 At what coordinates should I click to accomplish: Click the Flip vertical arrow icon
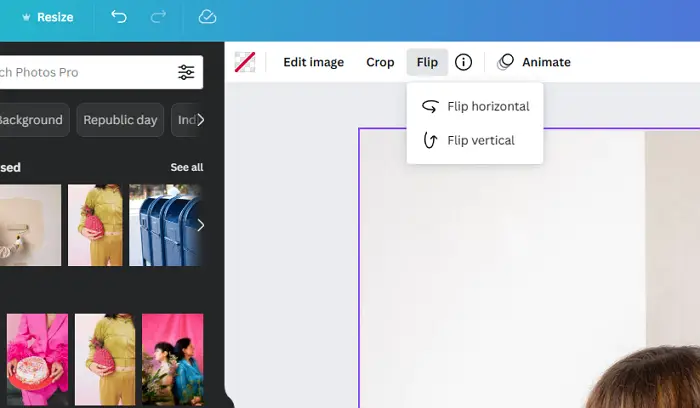click(x=430, y=140)
